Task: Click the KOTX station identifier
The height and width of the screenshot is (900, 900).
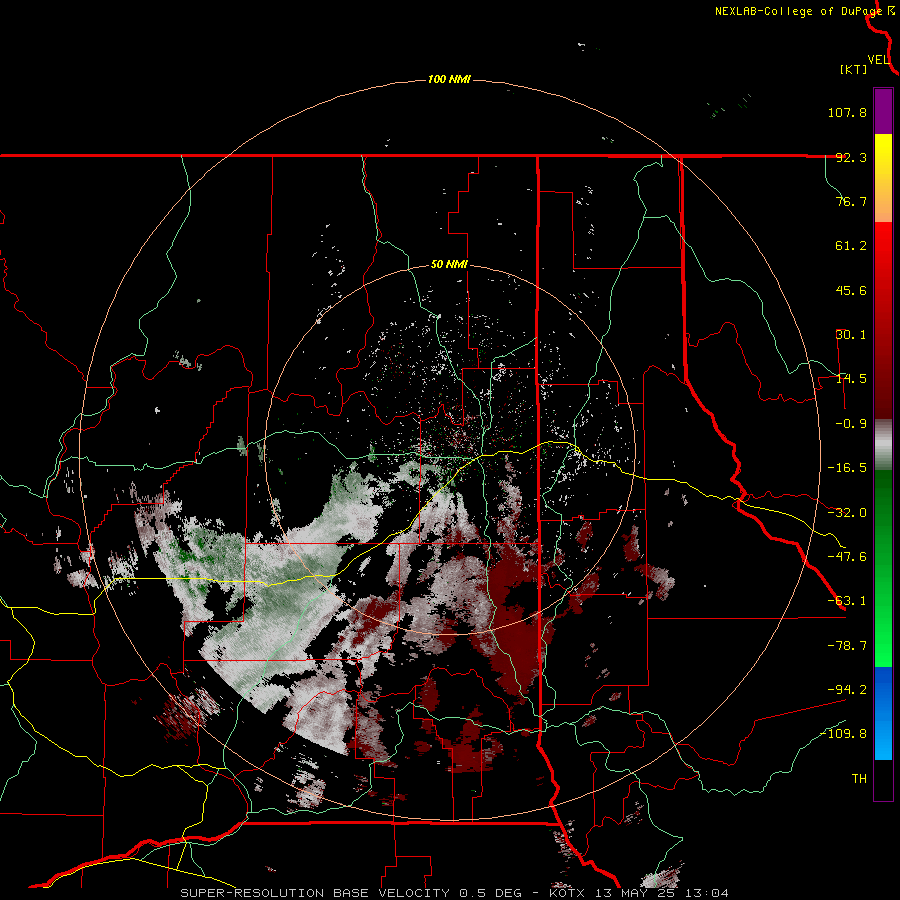Action: (568, 893)
